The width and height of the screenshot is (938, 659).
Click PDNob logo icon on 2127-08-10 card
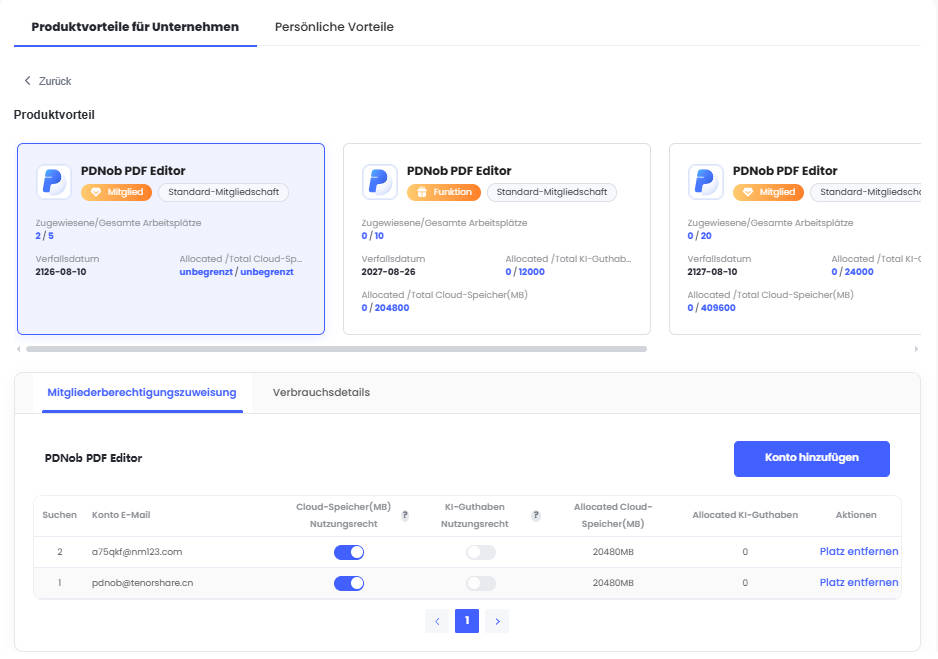[x=706, y=181]
